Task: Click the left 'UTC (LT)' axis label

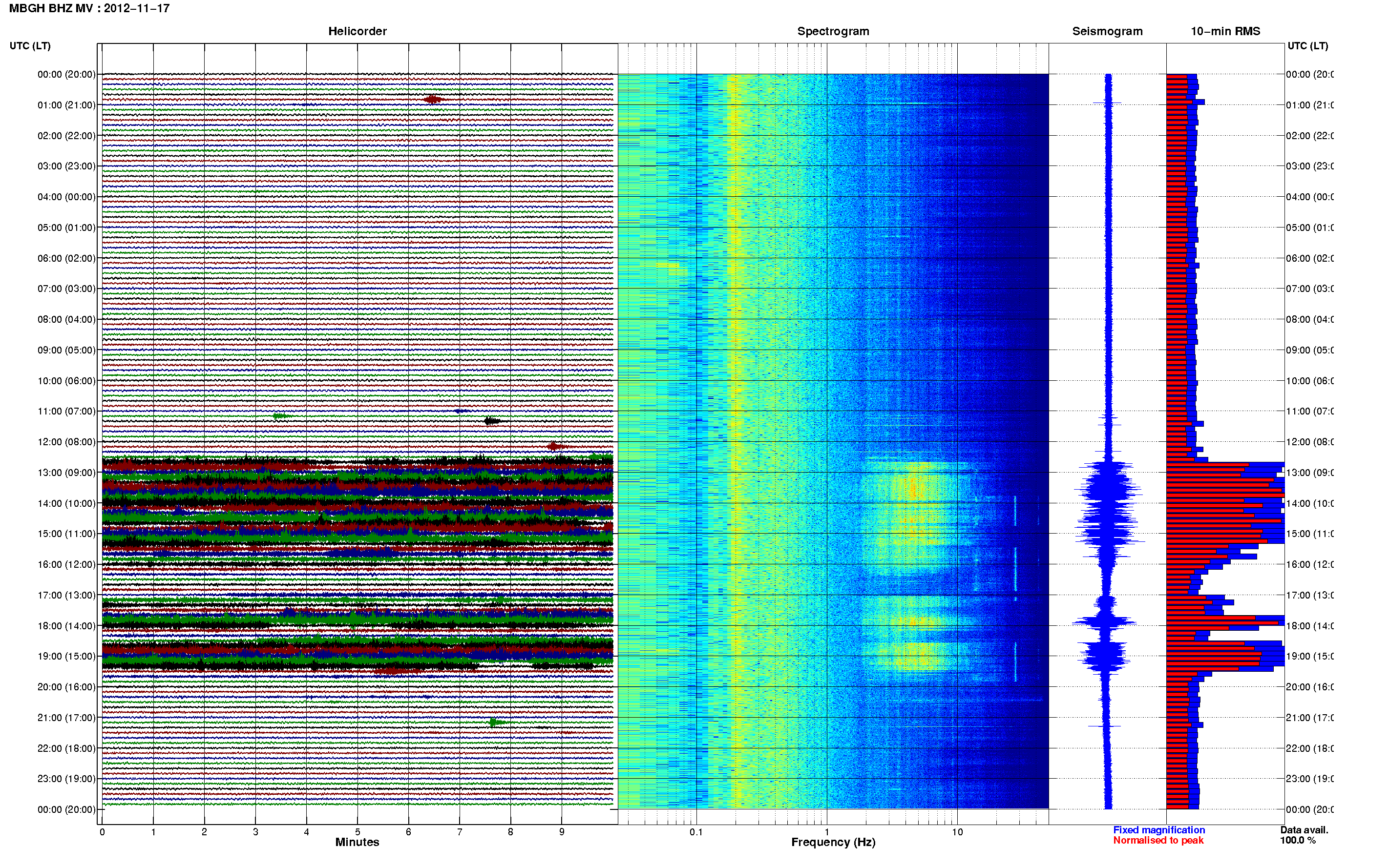Action: [x=30, y=46]
